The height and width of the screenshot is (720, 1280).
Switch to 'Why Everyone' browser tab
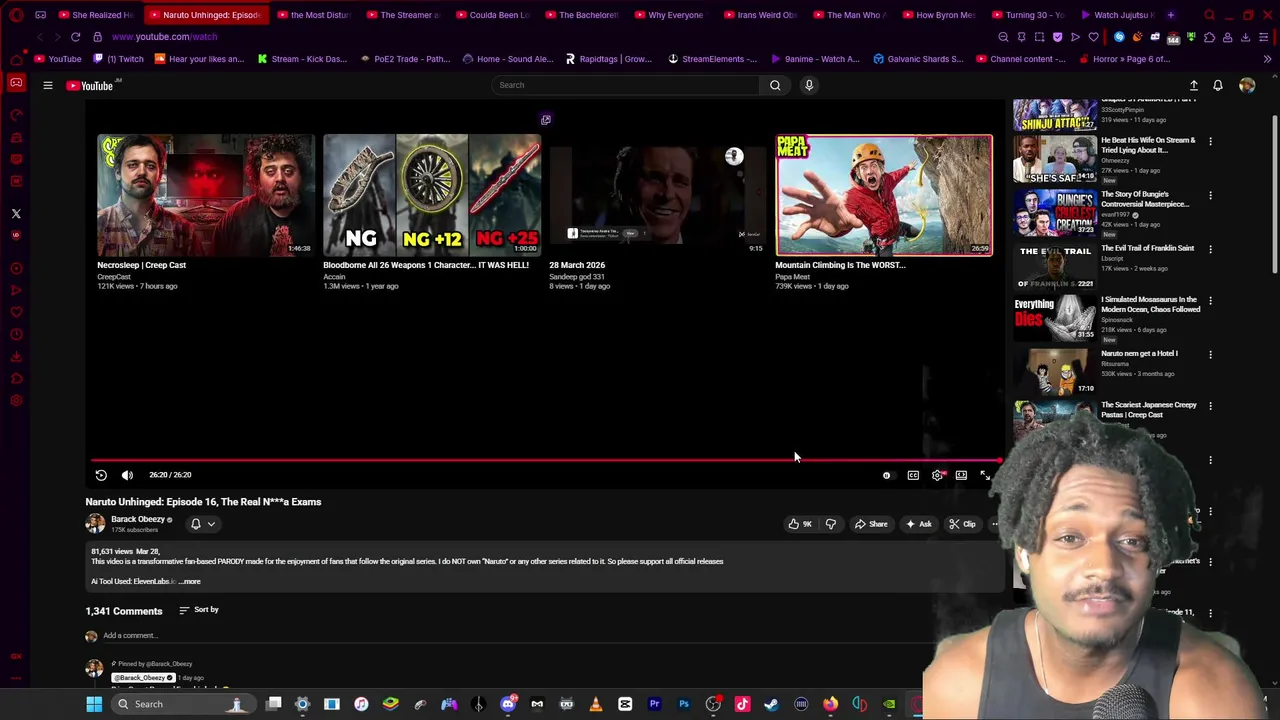pyautogui.click(x=668, y=15)
